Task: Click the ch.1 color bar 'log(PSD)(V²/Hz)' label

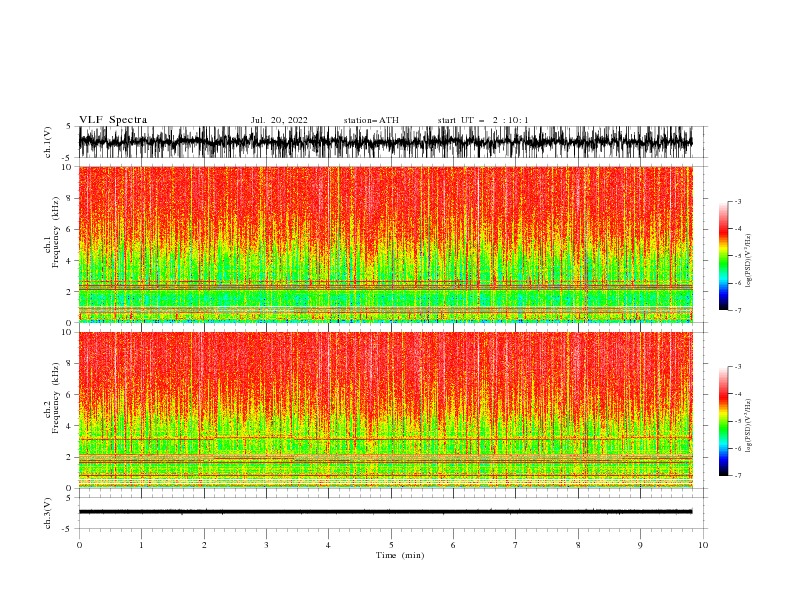Action: coord(749,261)
